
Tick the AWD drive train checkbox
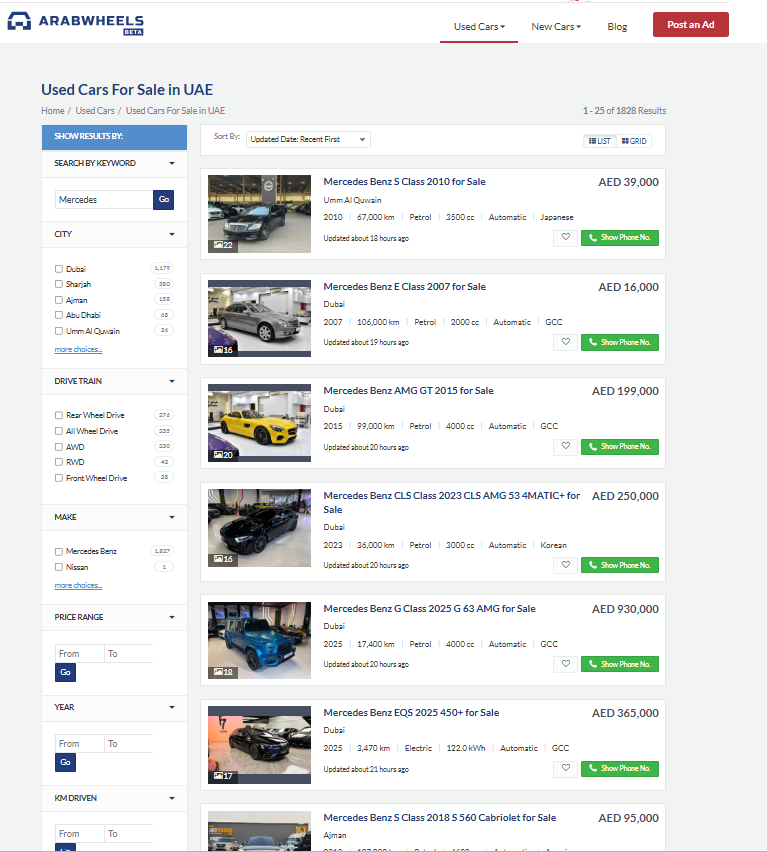click(59, 447)
